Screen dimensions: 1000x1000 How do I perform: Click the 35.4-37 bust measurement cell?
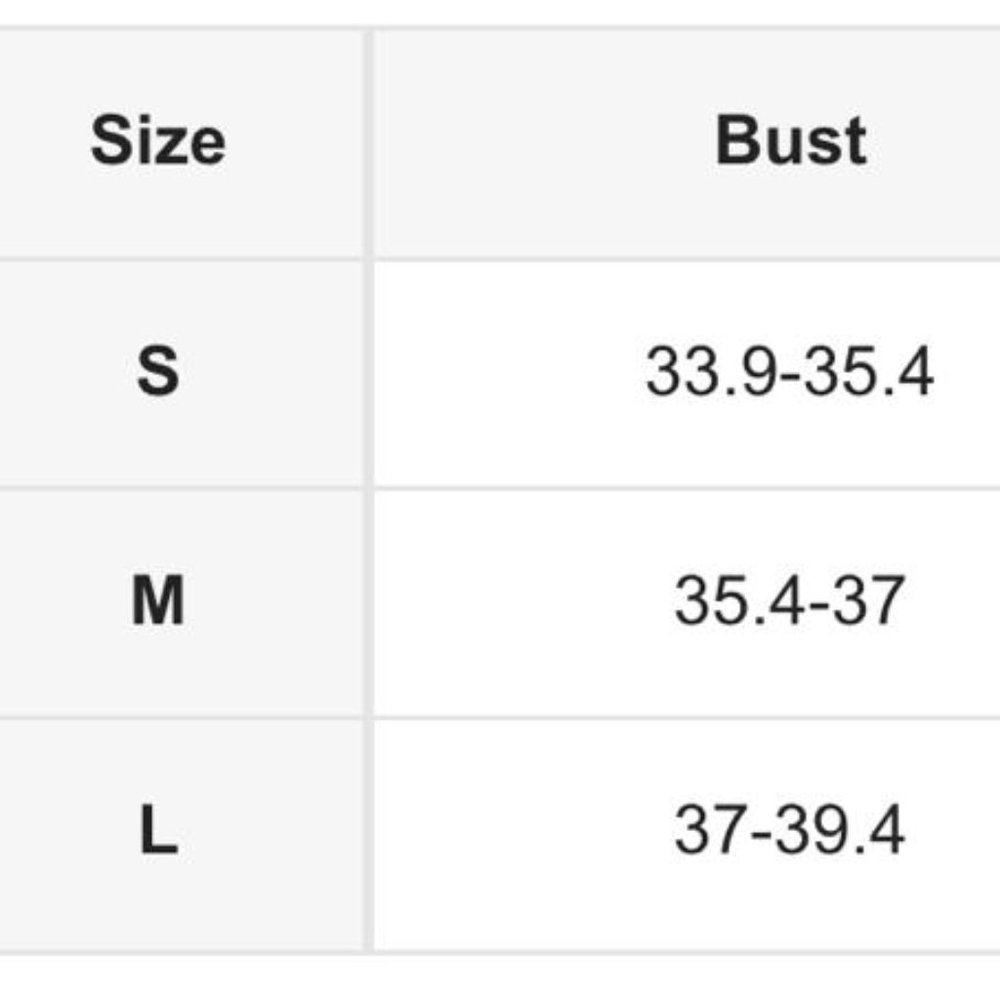click(x=687, y=603)
